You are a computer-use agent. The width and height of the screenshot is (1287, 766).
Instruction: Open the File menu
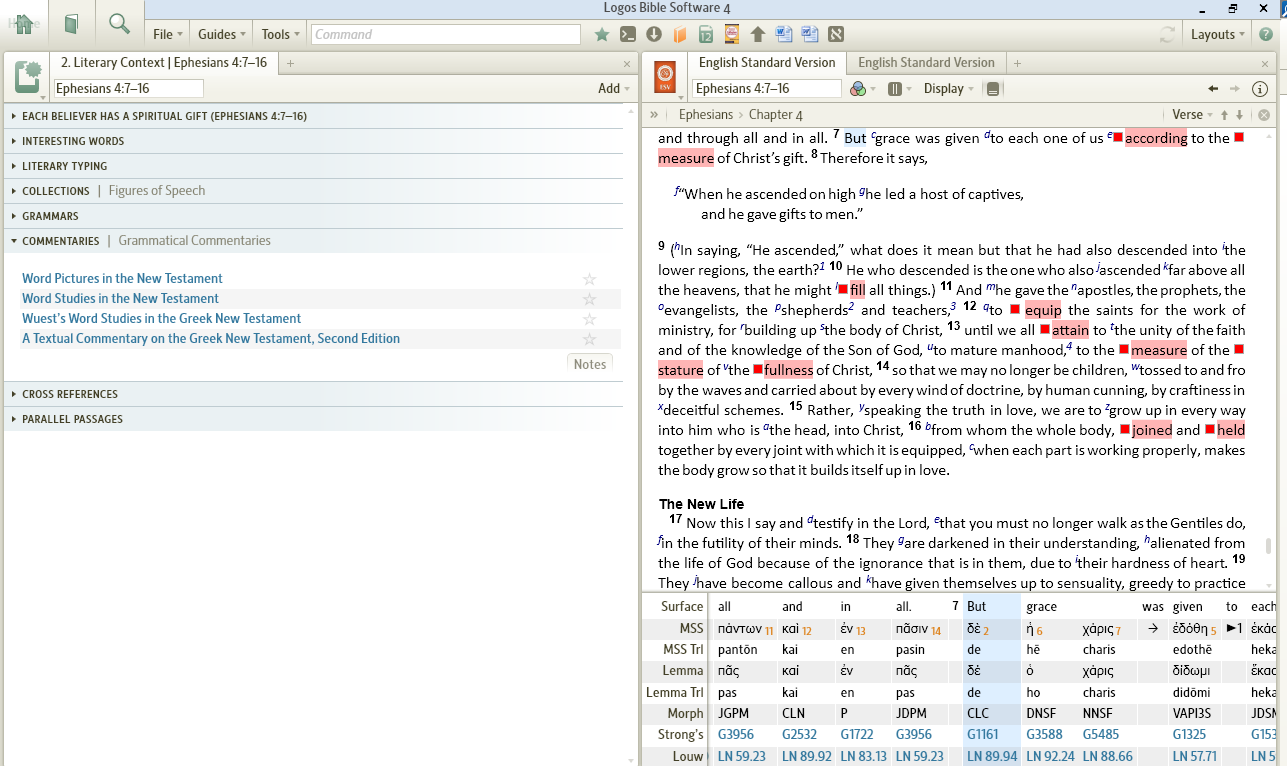(166, 35)
